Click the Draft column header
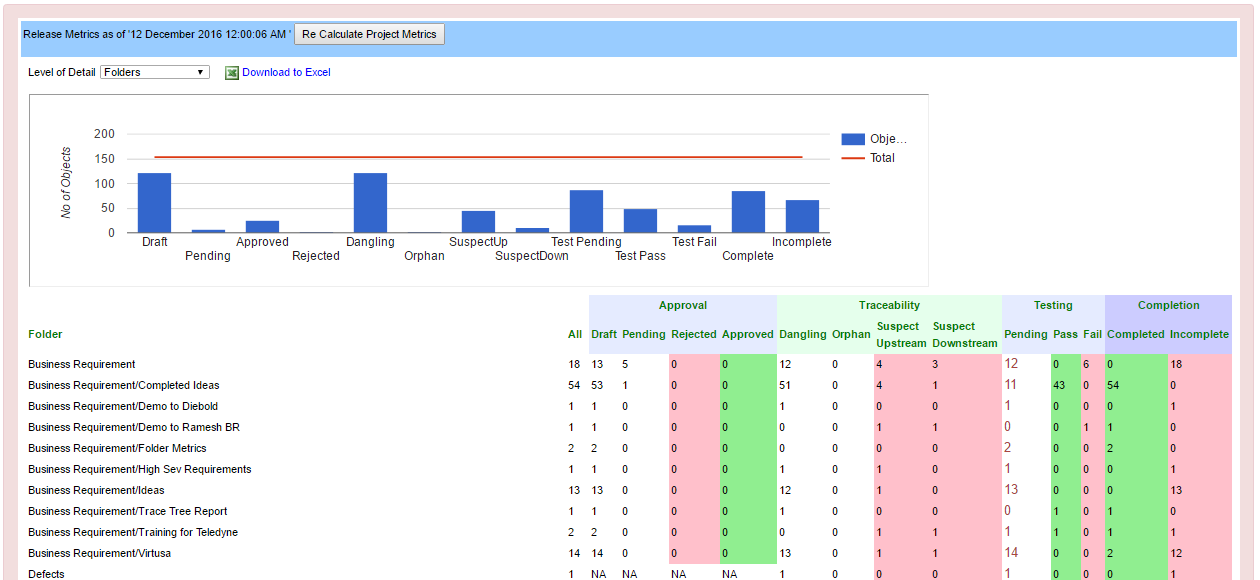Viewport: 1260px width, 580px height. point(604,334)
